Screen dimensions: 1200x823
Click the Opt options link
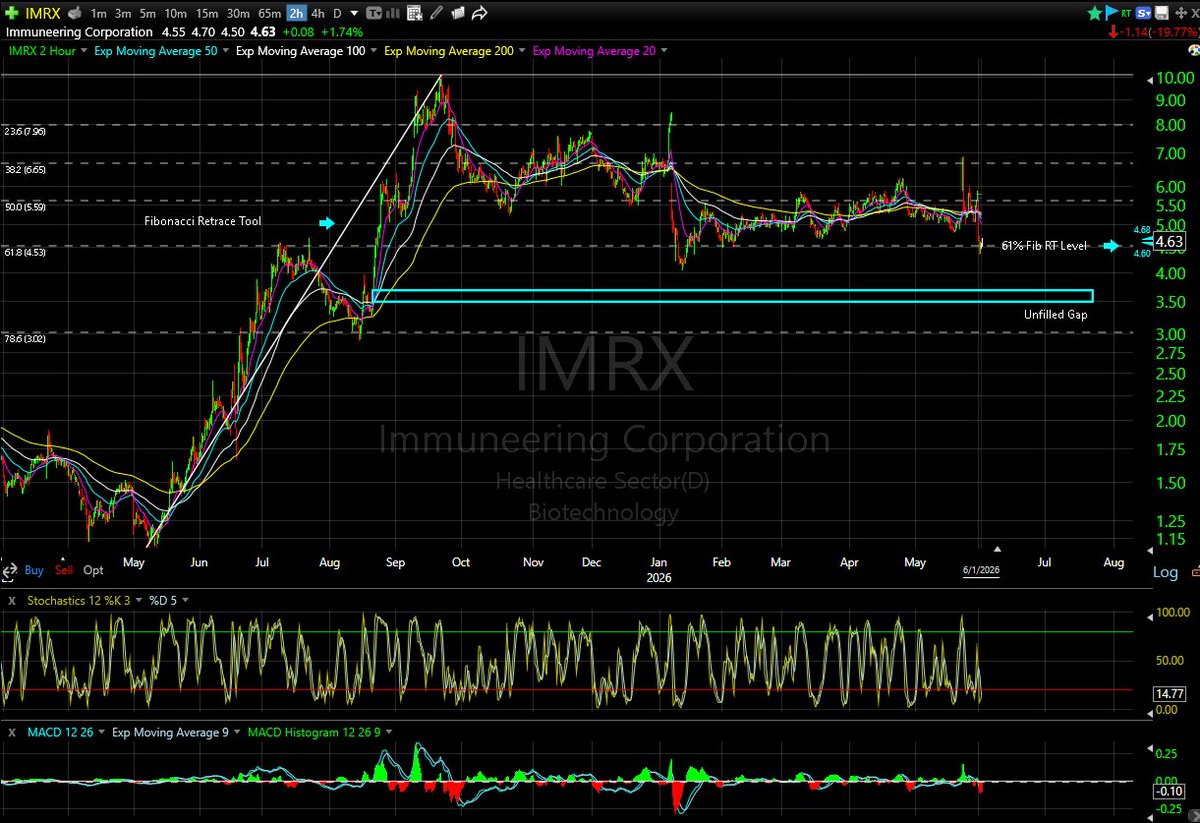tap(93, 570)
